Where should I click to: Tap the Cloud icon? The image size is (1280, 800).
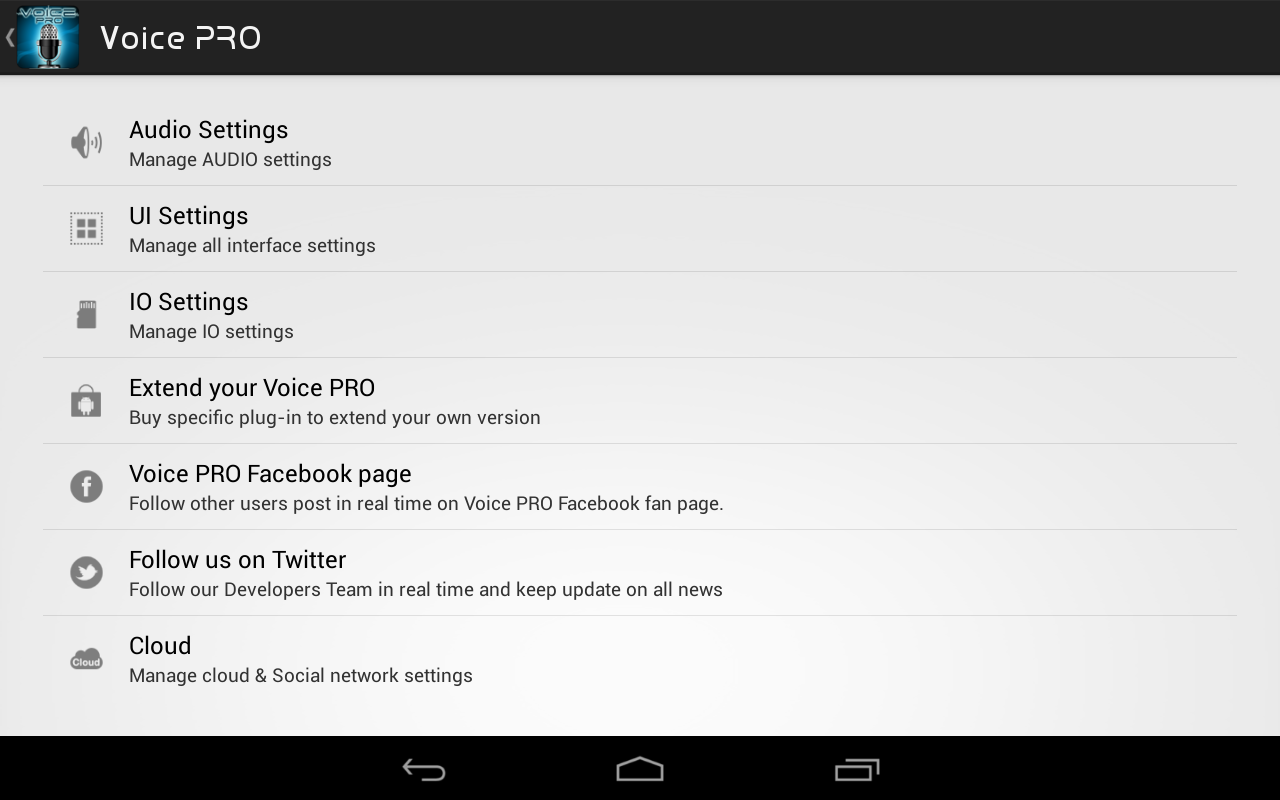(x=86, y=659)
